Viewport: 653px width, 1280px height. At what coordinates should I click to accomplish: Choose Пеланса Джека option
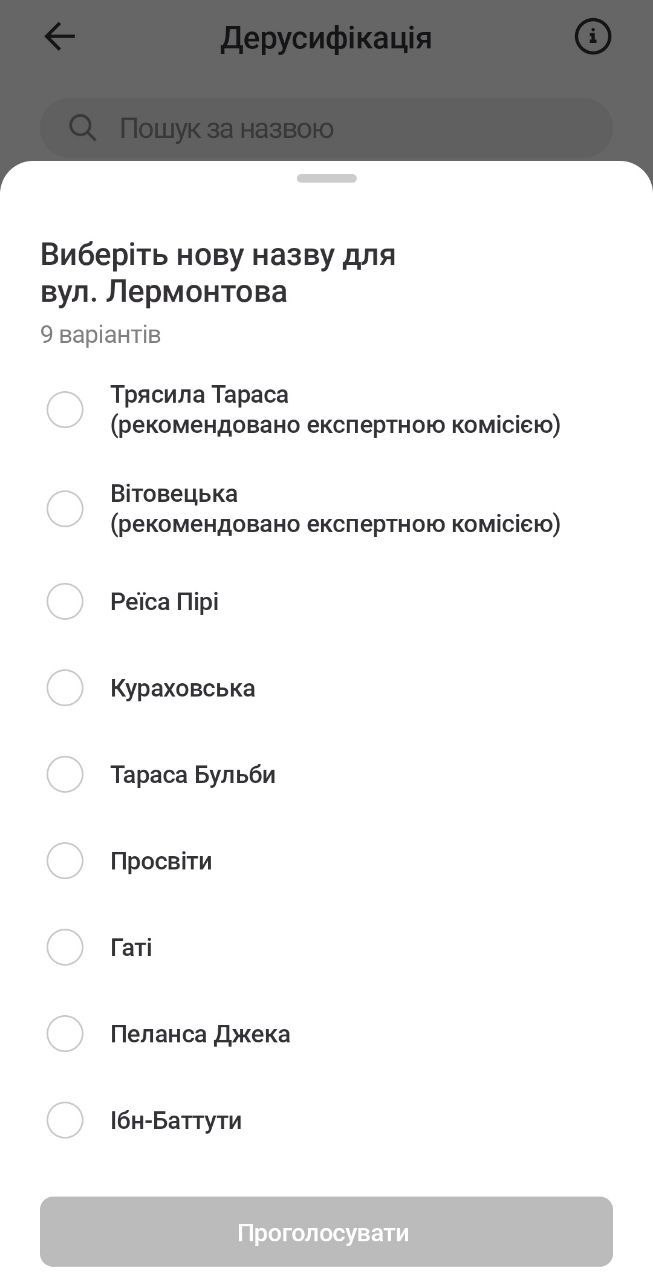pyautogui.click(x=65, y=1033)
